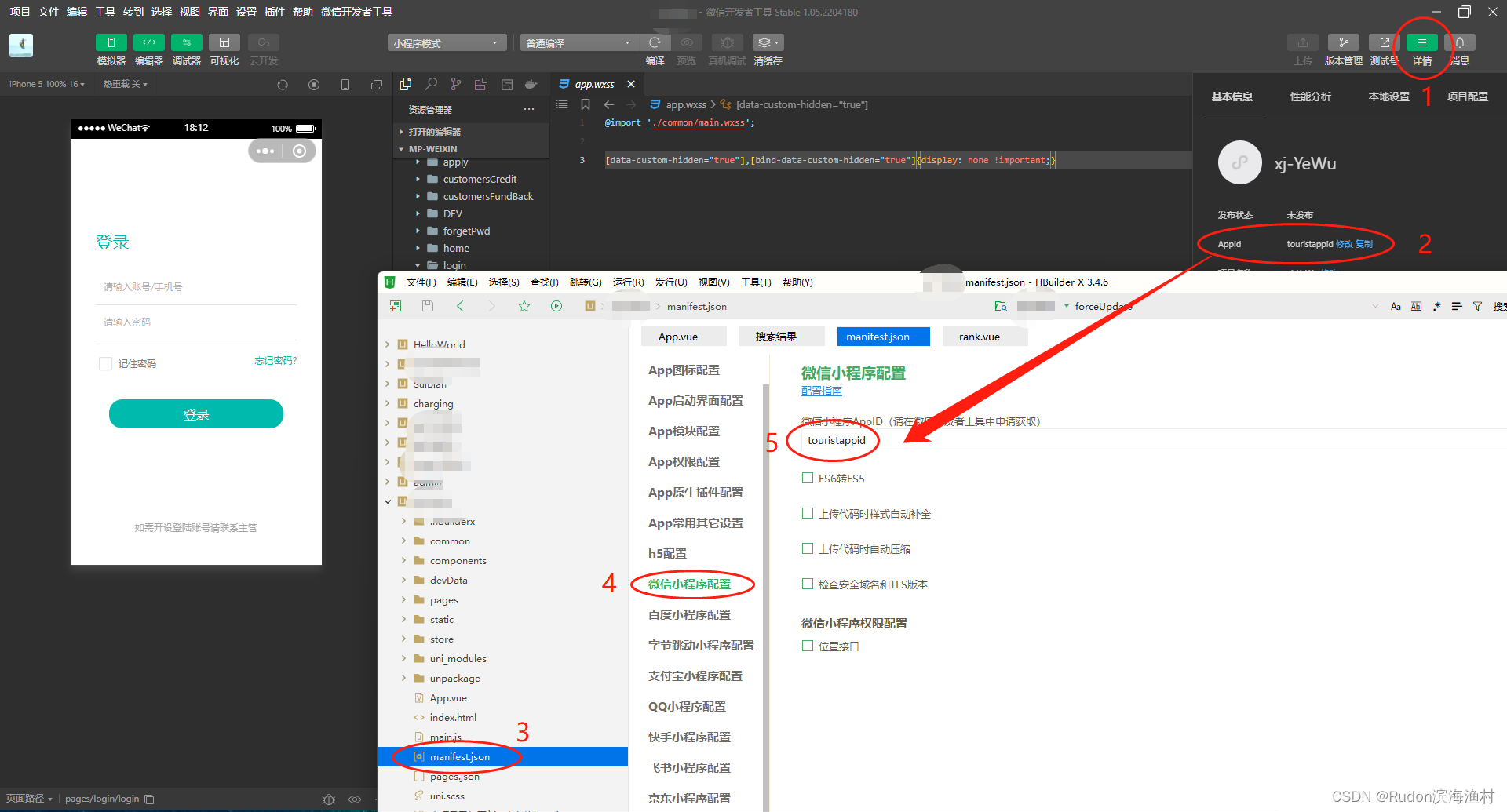Click the simulator refresh icon

(x=283, y=85)
